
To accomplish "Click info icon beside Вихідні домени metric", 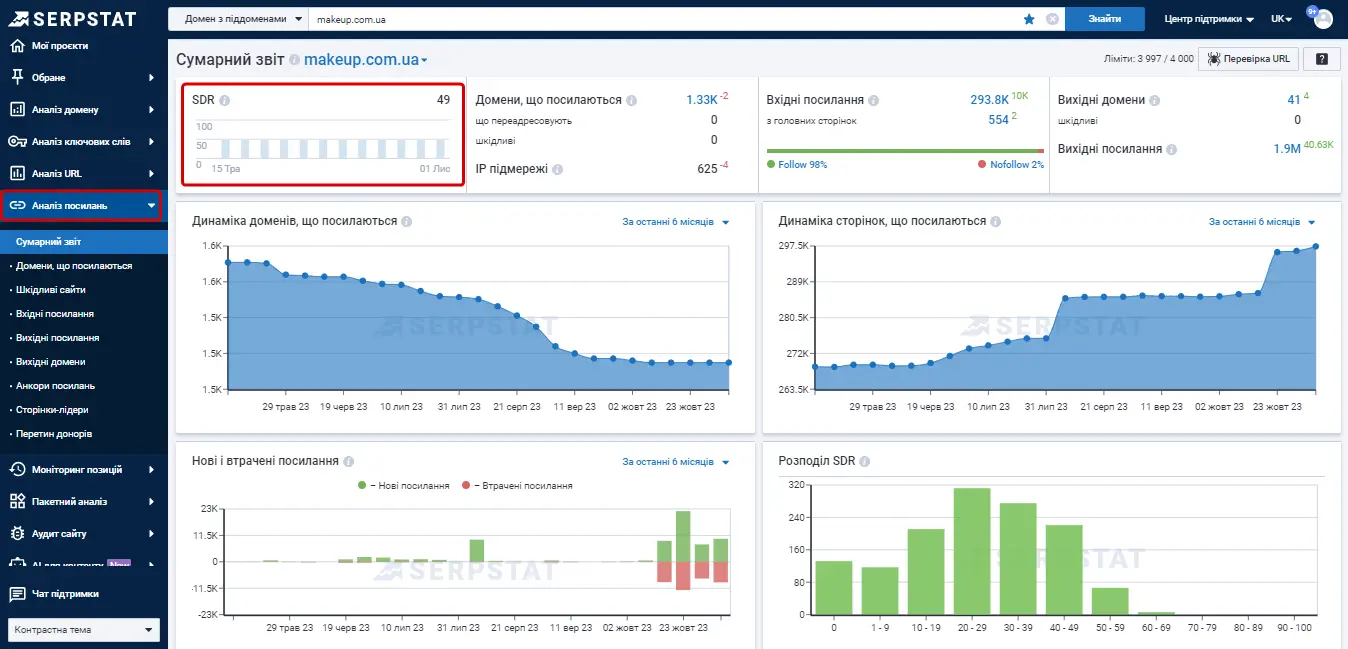I will tap(1155, 100).
